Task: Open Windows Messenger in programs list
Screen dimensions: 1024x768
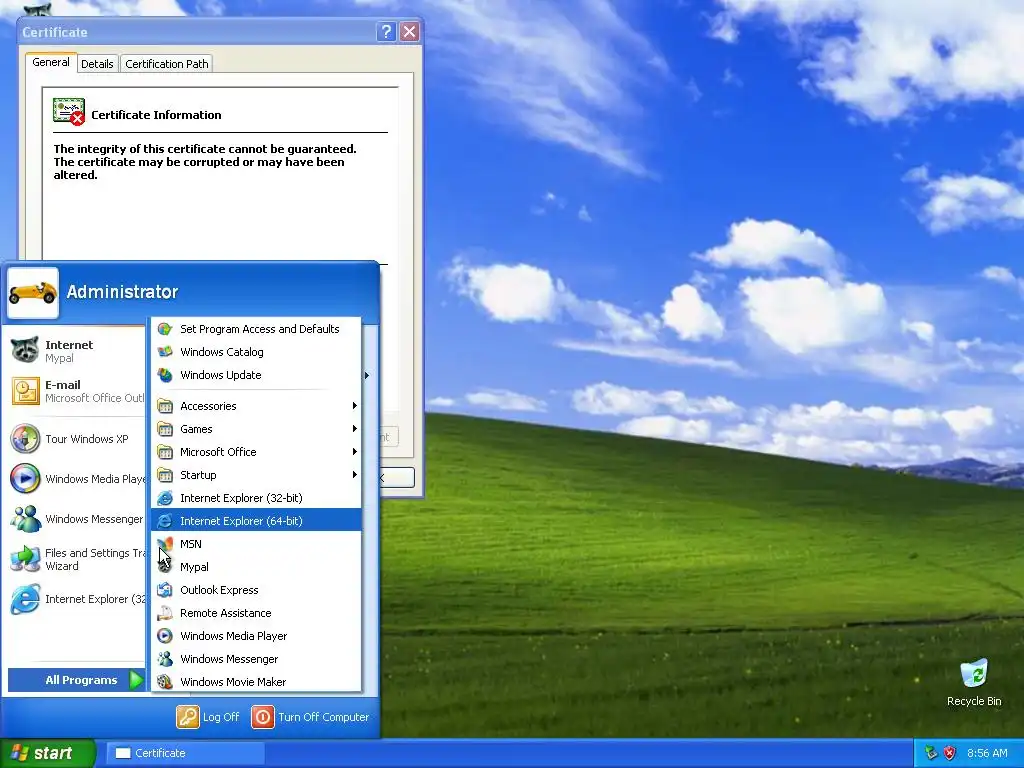Action: click(x=256, y=659)
